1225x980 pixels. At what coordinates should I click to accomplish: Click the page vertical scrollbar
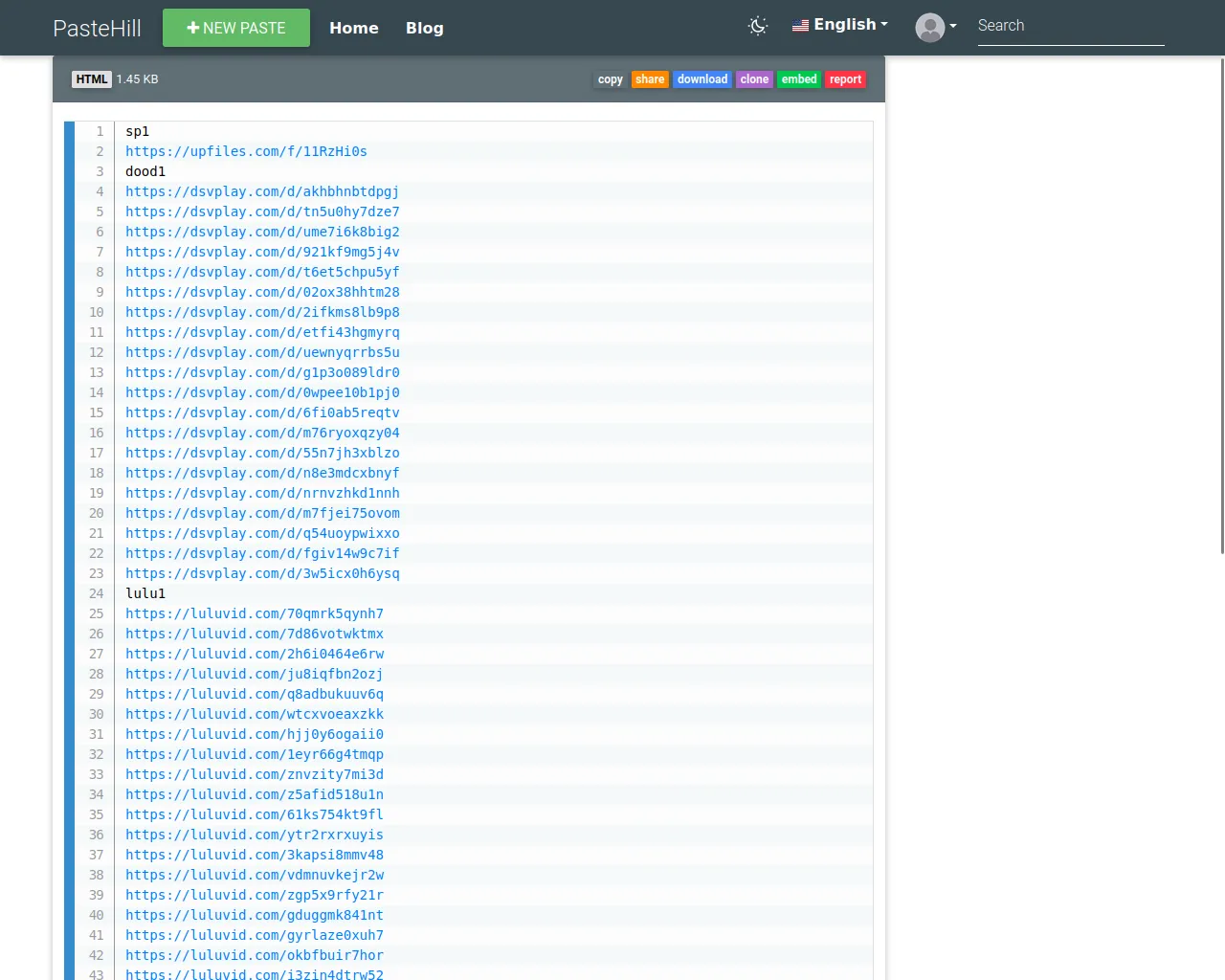point(1222,306)
